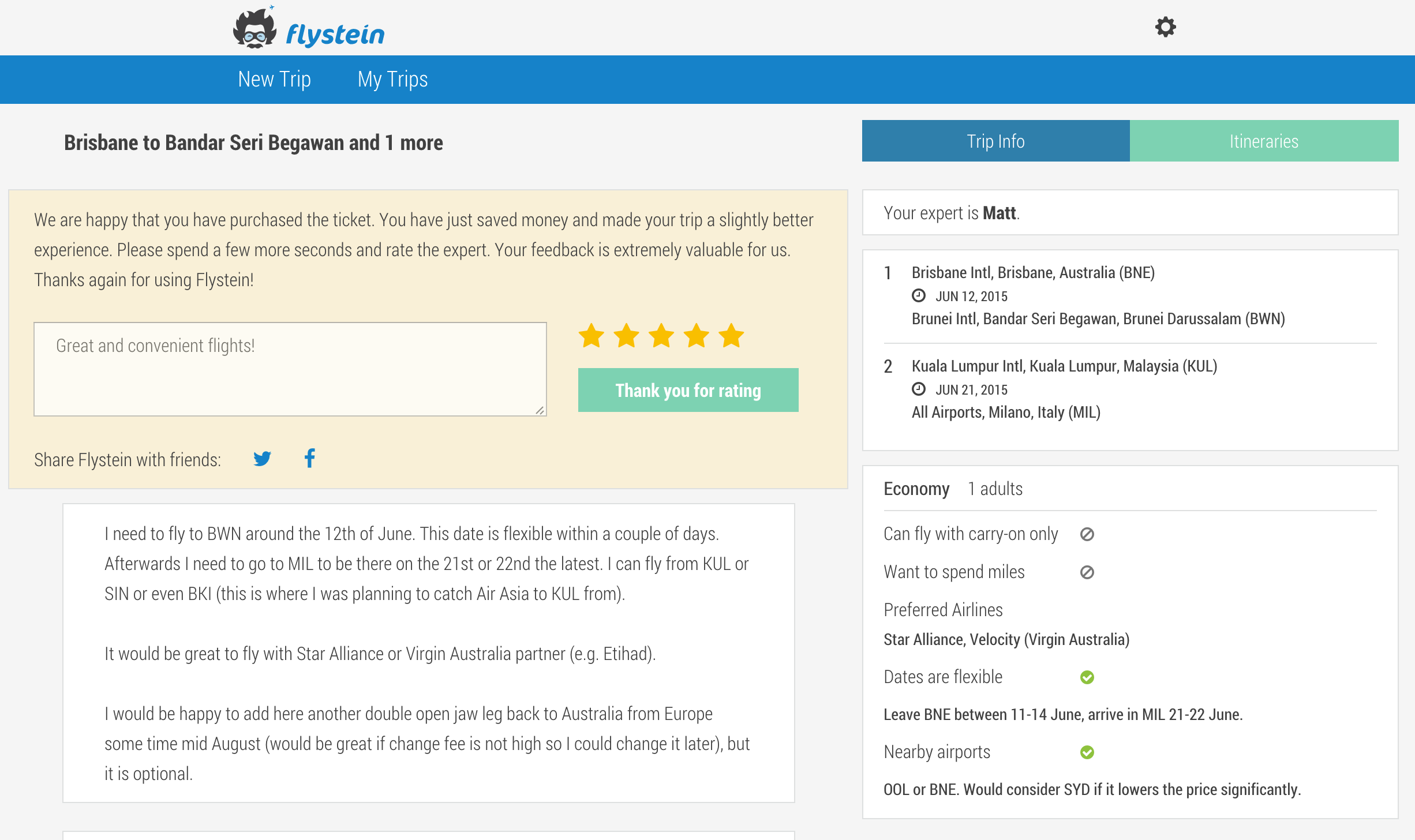
Task: Switch to the Itineraries tab
Action: (x=1264, y=141)
